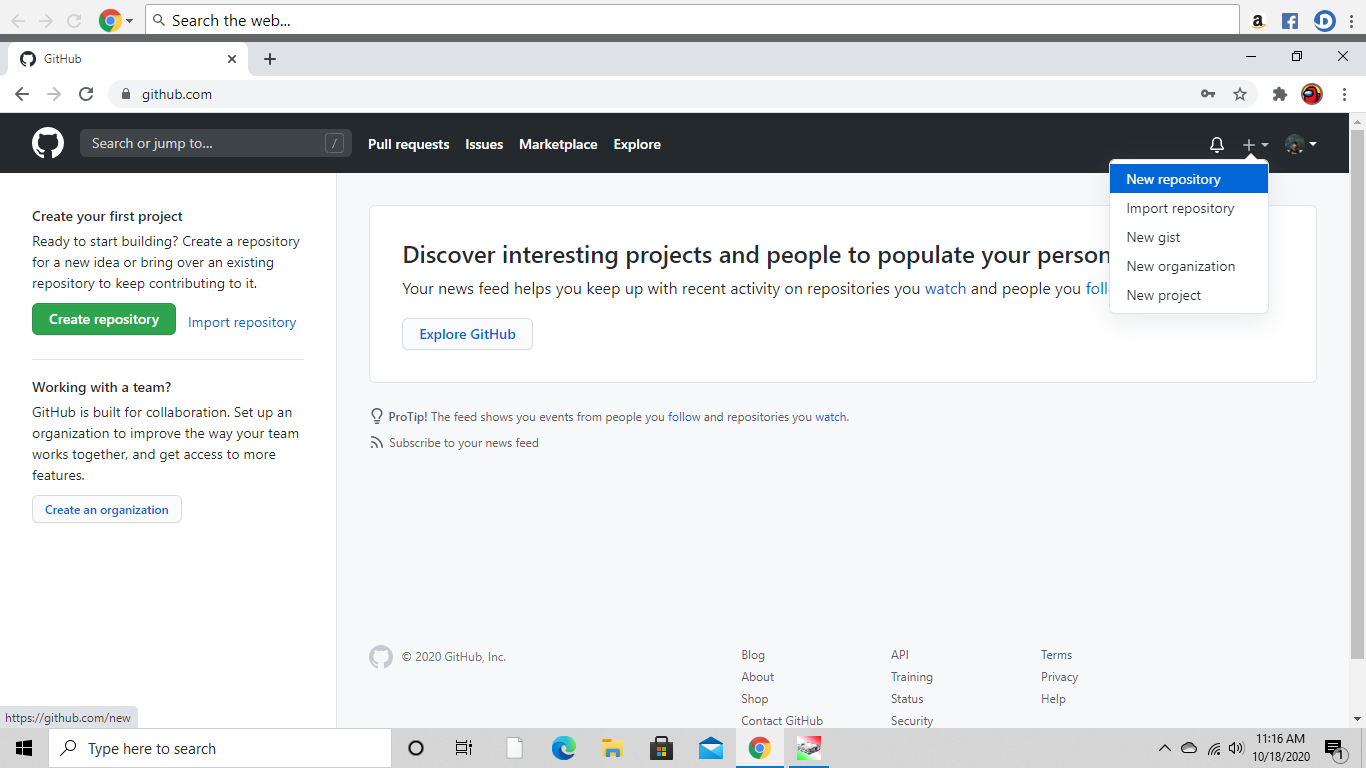The width and height of the screenshot is (1366, 768).
Task: Click the GitHub octocat icon in the footer
Action: click(380, 657)
